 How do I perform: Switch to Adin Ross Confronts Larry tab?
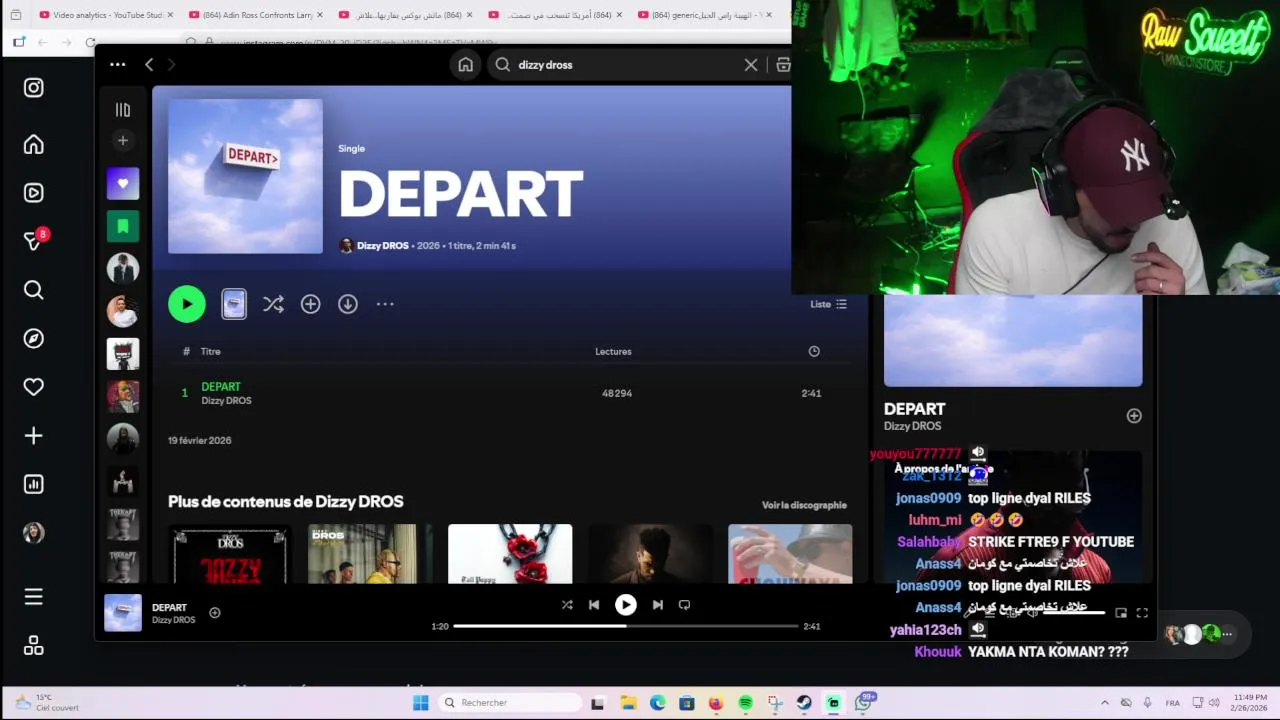click(255, 15)
